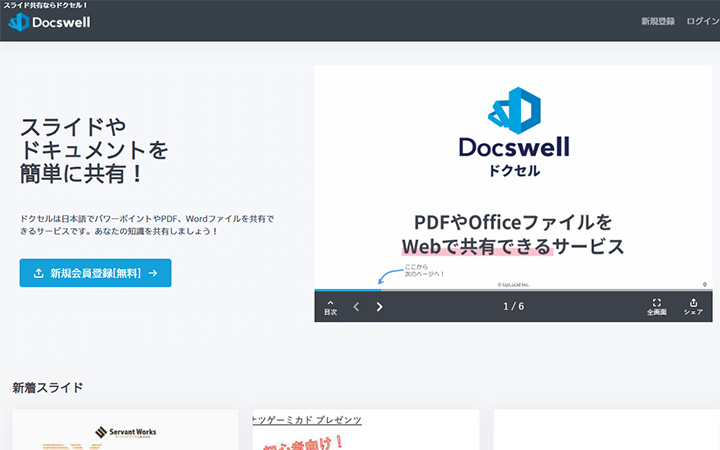Open the 目次 table of contents expander
Image resolution: width=720 pixels, height=450 pixels.
(x=331, y=307)
